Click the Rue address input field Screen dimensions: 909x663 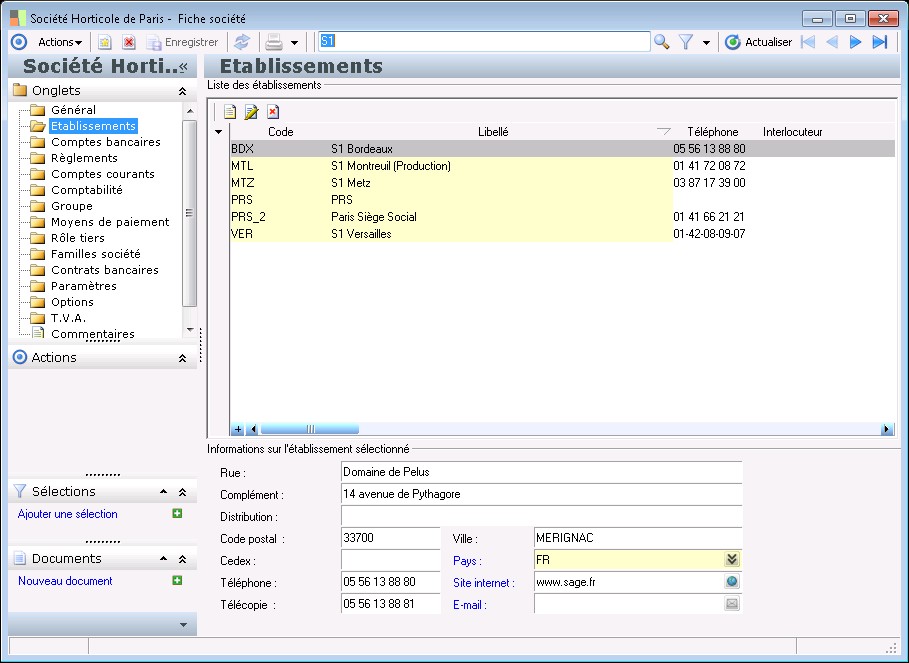click(541, 472)
